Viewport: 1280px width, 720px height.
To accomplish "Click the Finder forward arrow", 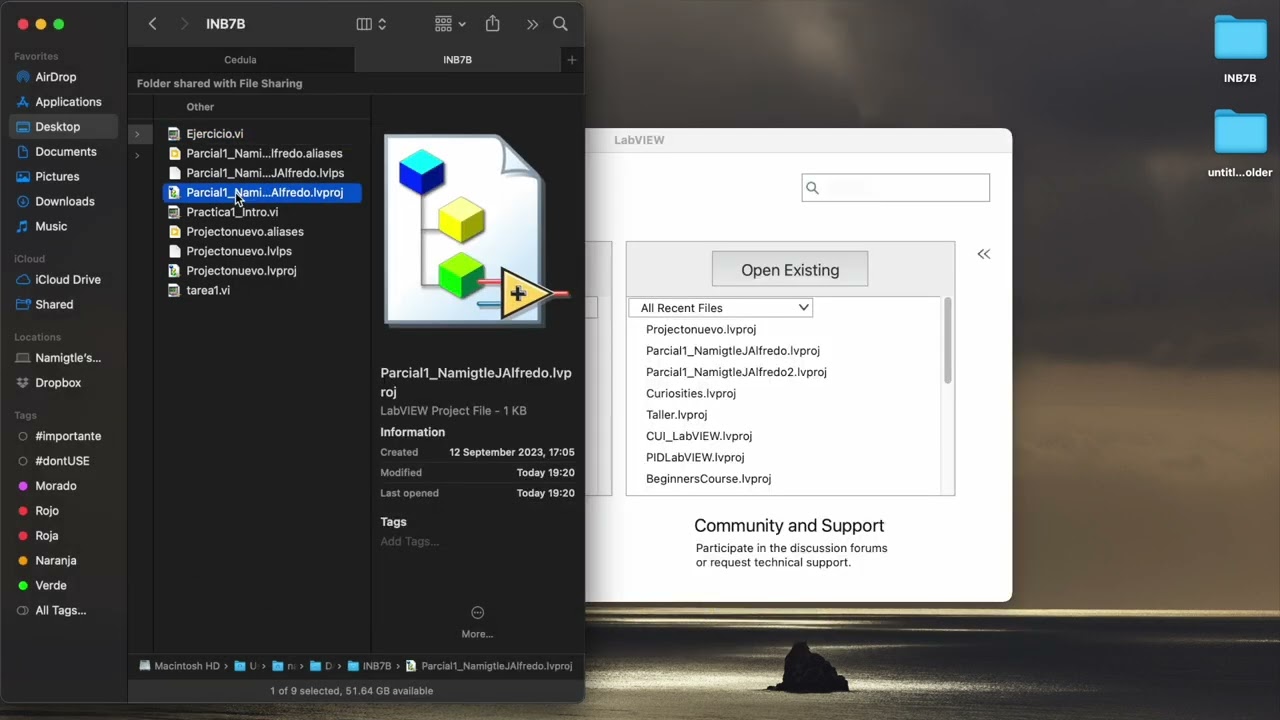I will [184, 24].
